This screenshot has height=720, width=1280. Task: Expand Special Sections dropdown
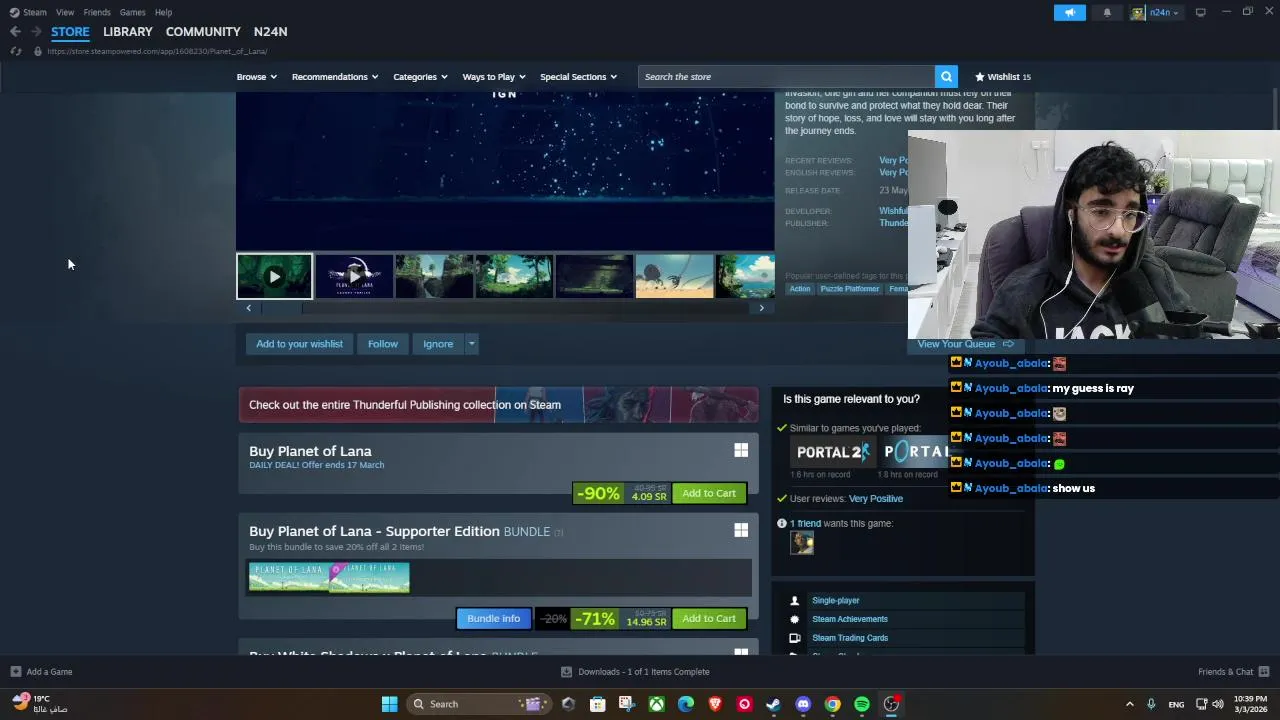[579, 77]
